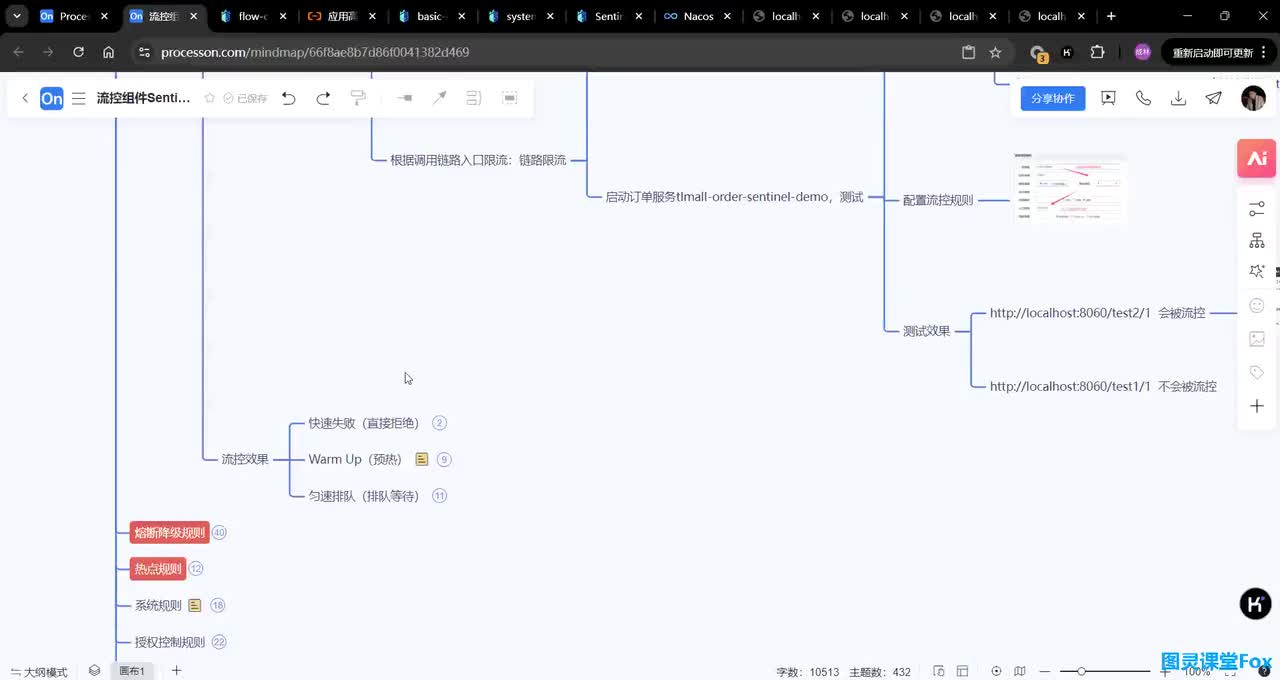The height and width of the screenshot is (680, 1280).
Task: Open the theme sparkle icon in sidebar
Action: [1257, 272]
